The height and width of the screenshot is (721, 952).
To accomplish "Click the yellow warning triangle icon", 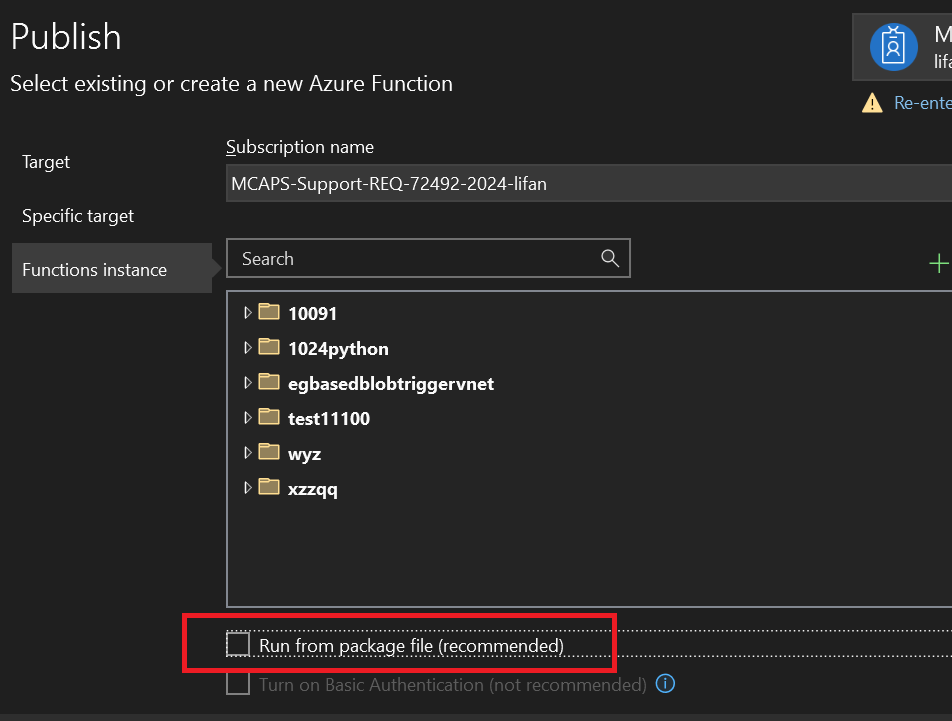I will tap(872, 103).
